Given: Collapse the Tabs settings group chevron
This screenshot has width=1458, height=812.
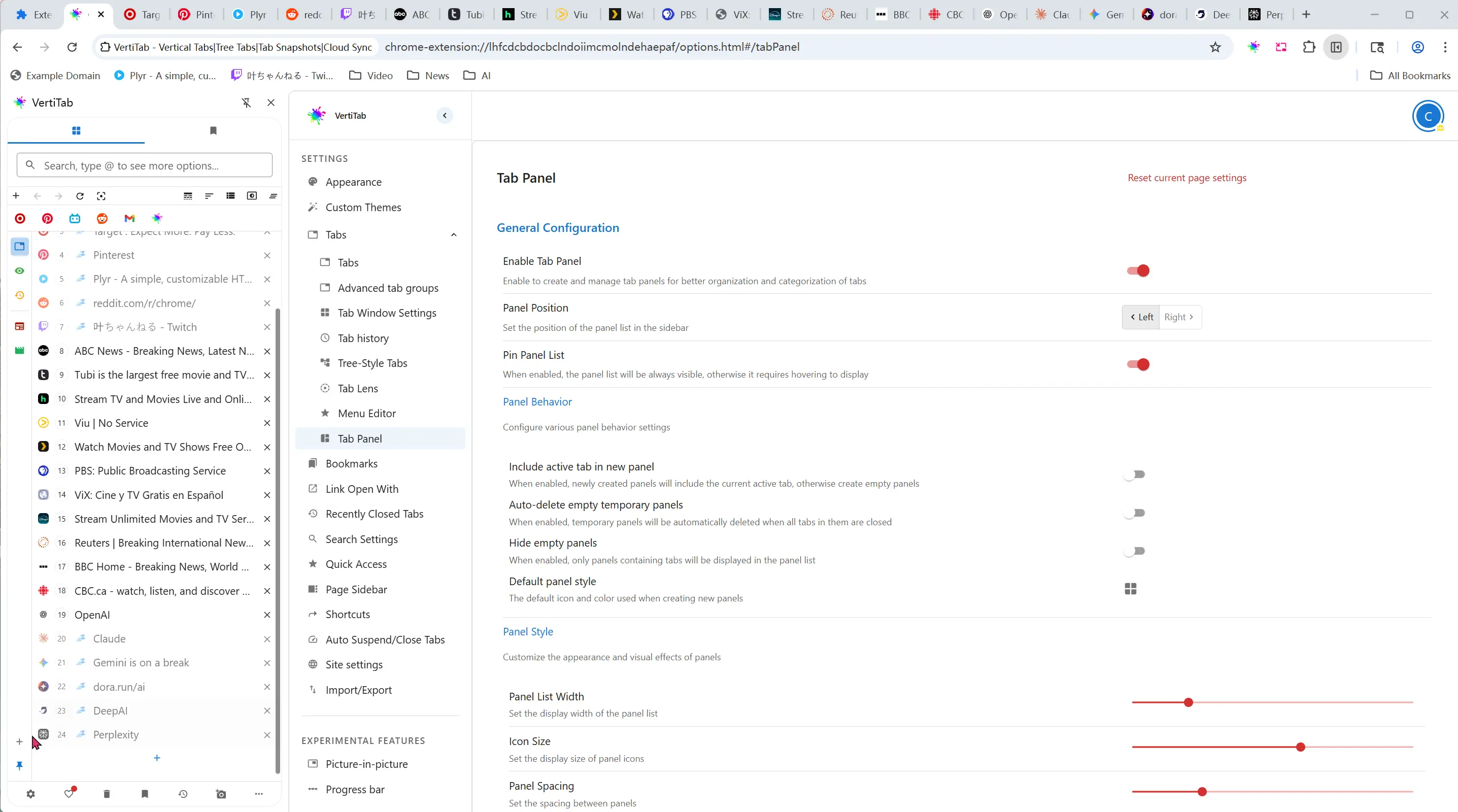Looking at the screenshot, I should [x=453, y=235].
